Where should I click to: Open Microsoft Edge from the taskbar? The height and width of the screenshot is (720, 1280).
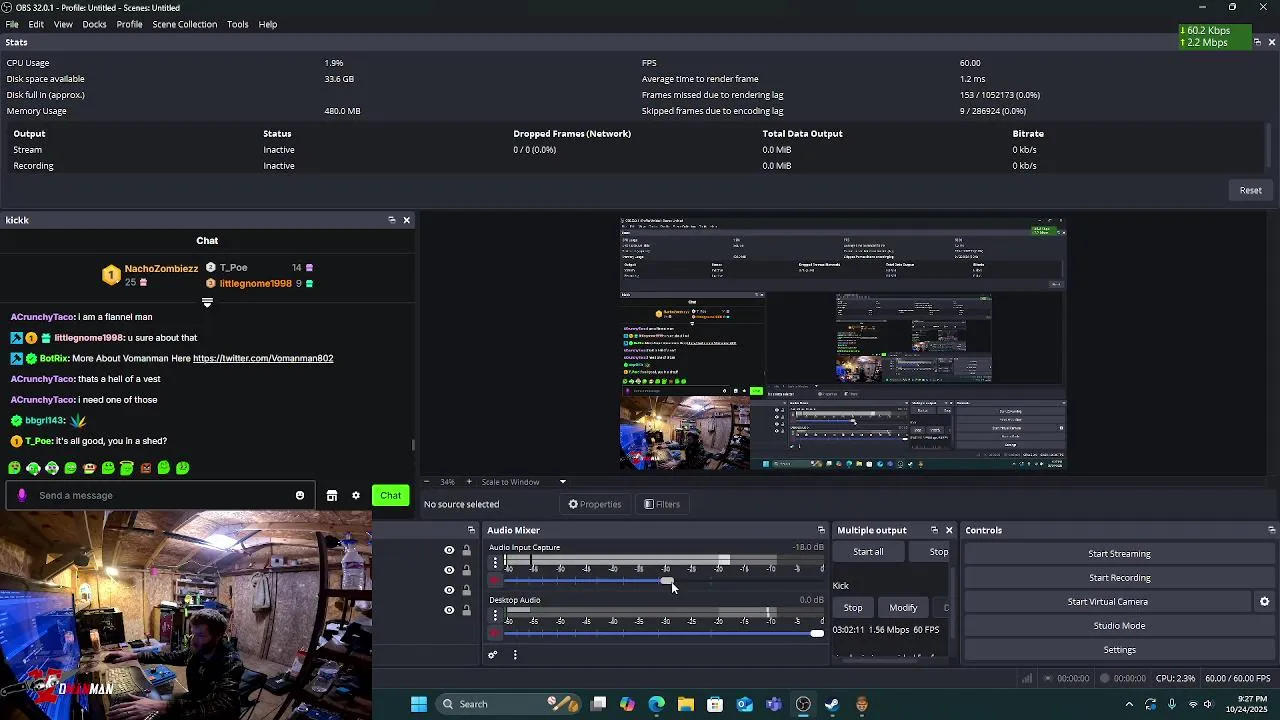pyautogui.click(x=657, y=704)
